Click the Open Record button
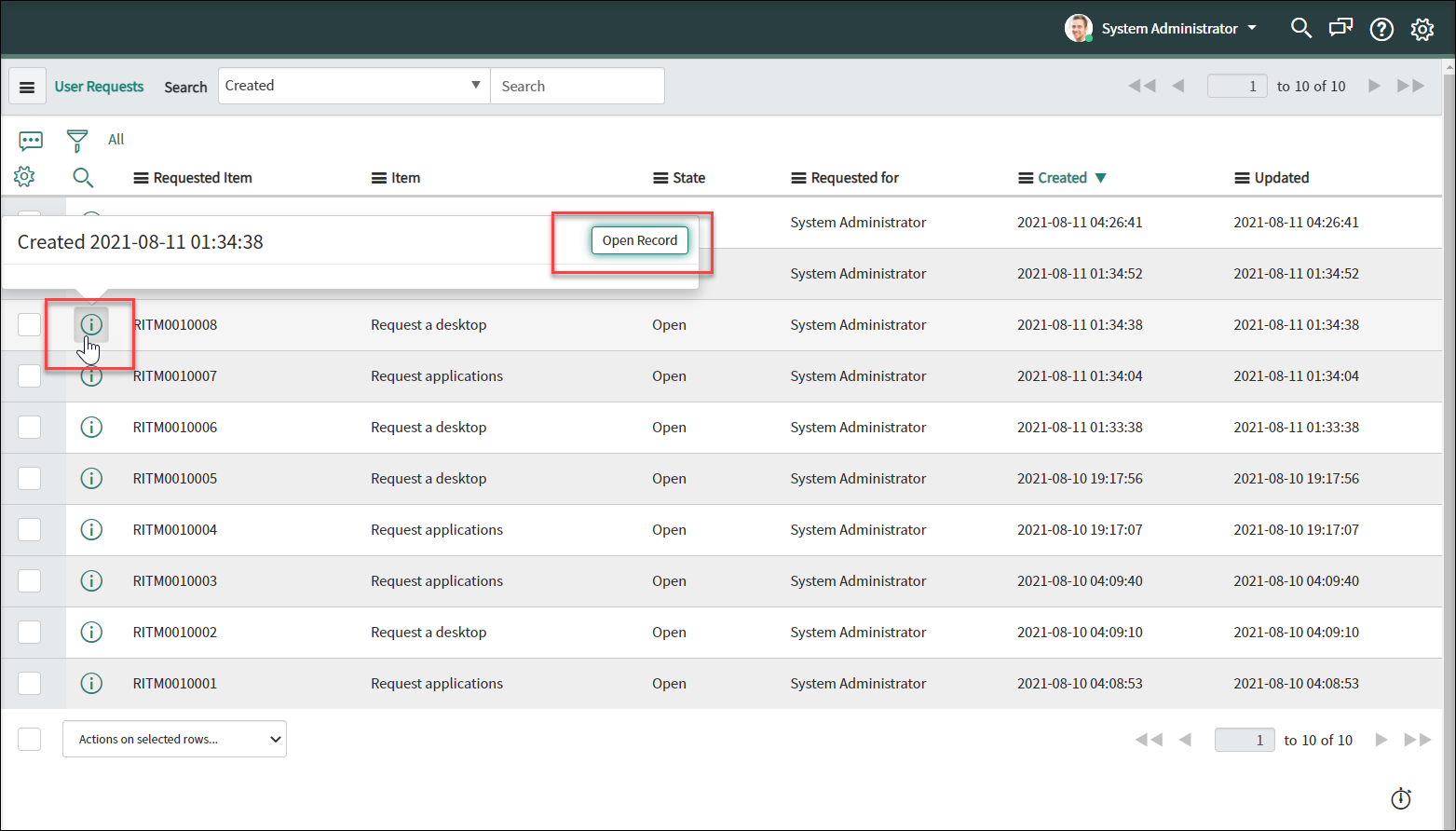The image size is (1456, 831). (640, 240)
